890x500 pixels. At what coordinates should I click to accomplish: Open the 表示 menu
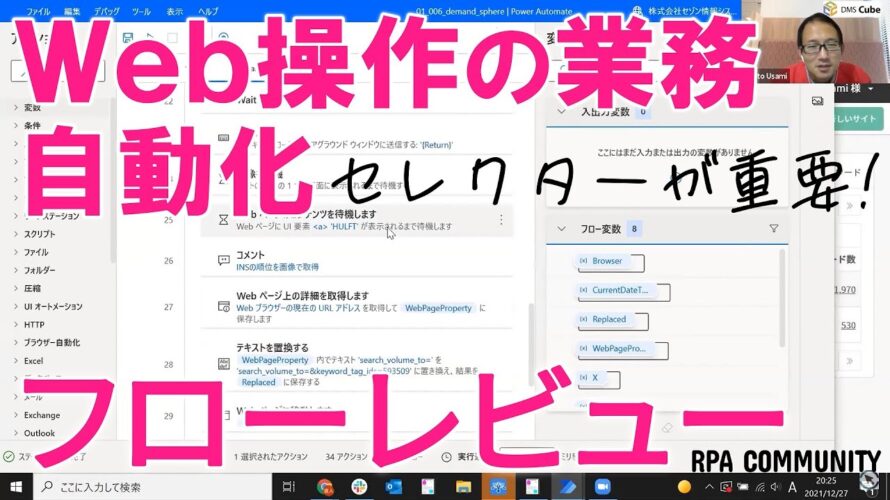pos(175,11)
